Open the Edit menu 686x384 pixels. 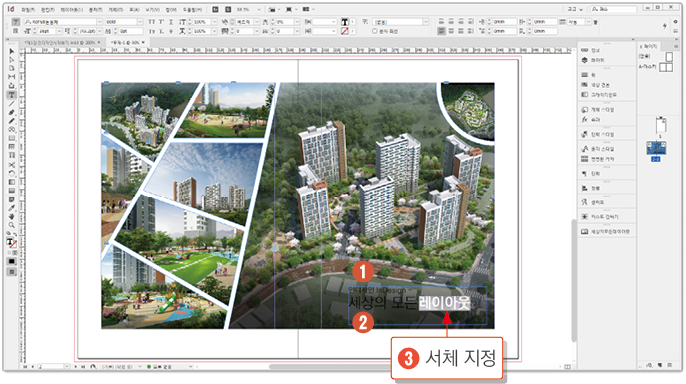(x=47, y=9)
